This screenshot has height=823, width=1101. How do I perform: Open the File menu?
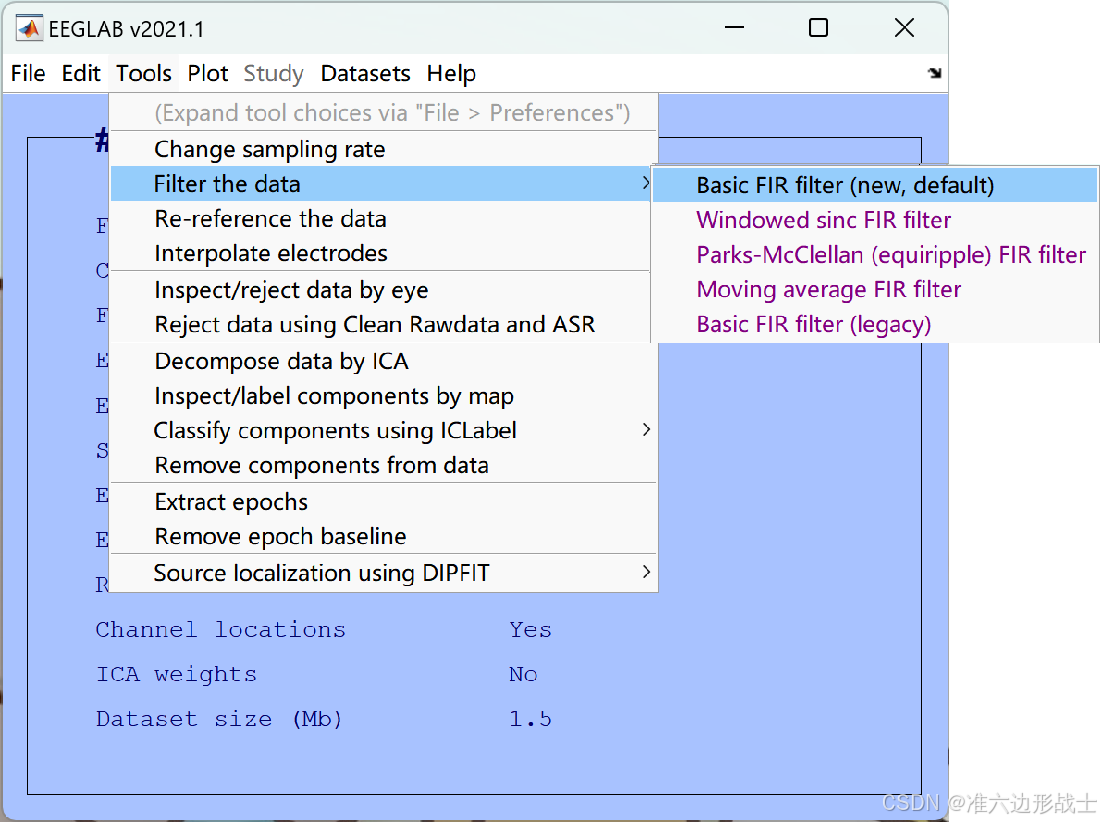pos(28,73)
